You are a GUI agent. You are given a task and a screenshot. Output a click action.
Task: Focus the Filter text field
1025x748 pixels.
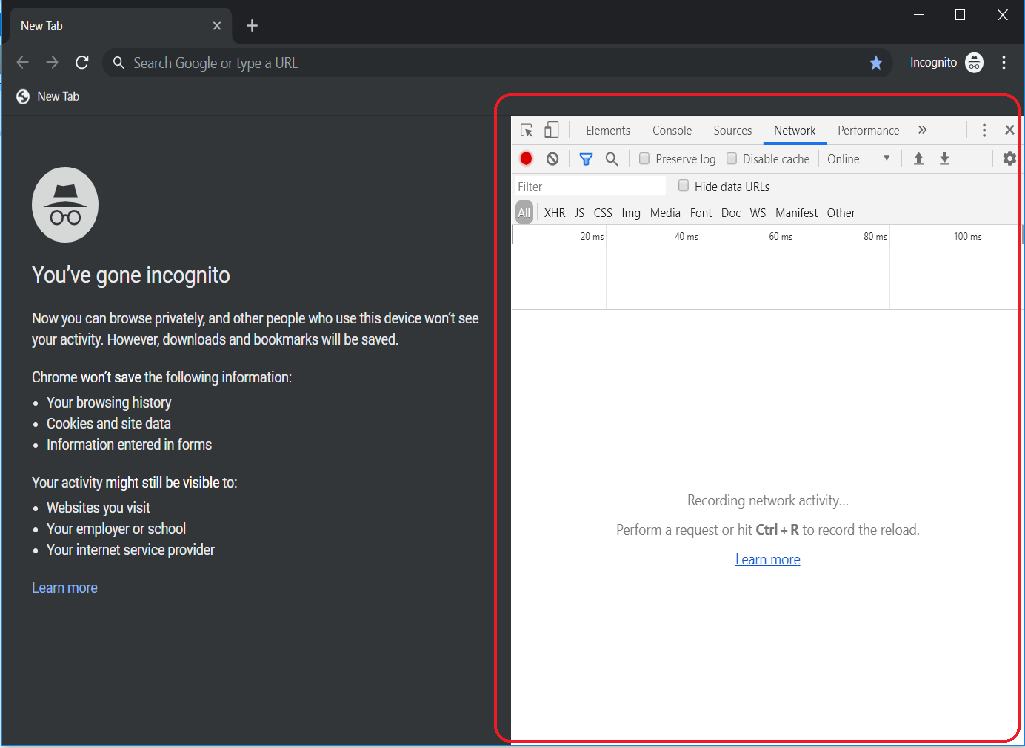click(x=590, y=186)
